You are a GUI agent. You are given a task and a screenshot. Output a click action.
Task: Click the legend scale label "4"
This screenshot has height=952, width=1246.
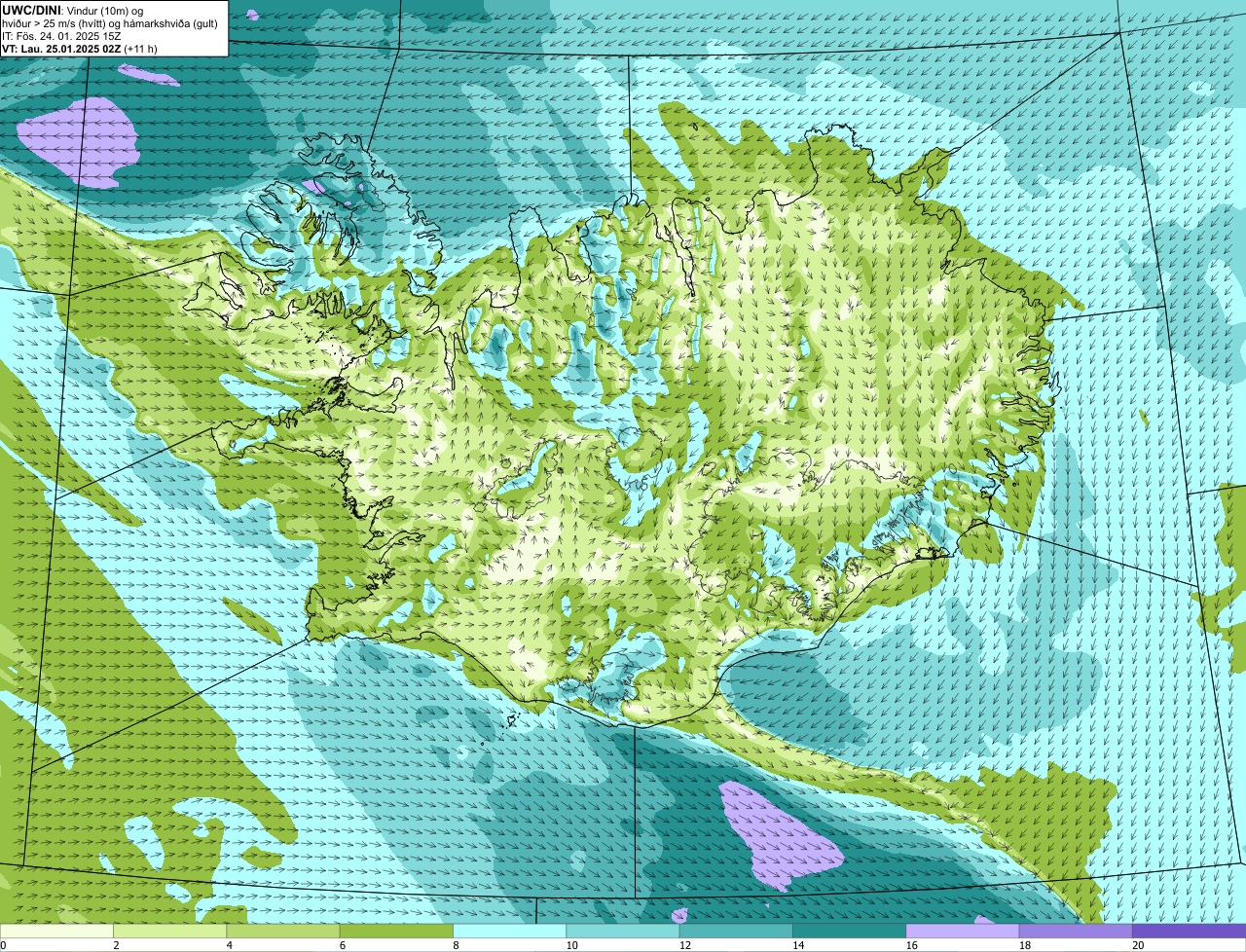[x=230, y=945]
